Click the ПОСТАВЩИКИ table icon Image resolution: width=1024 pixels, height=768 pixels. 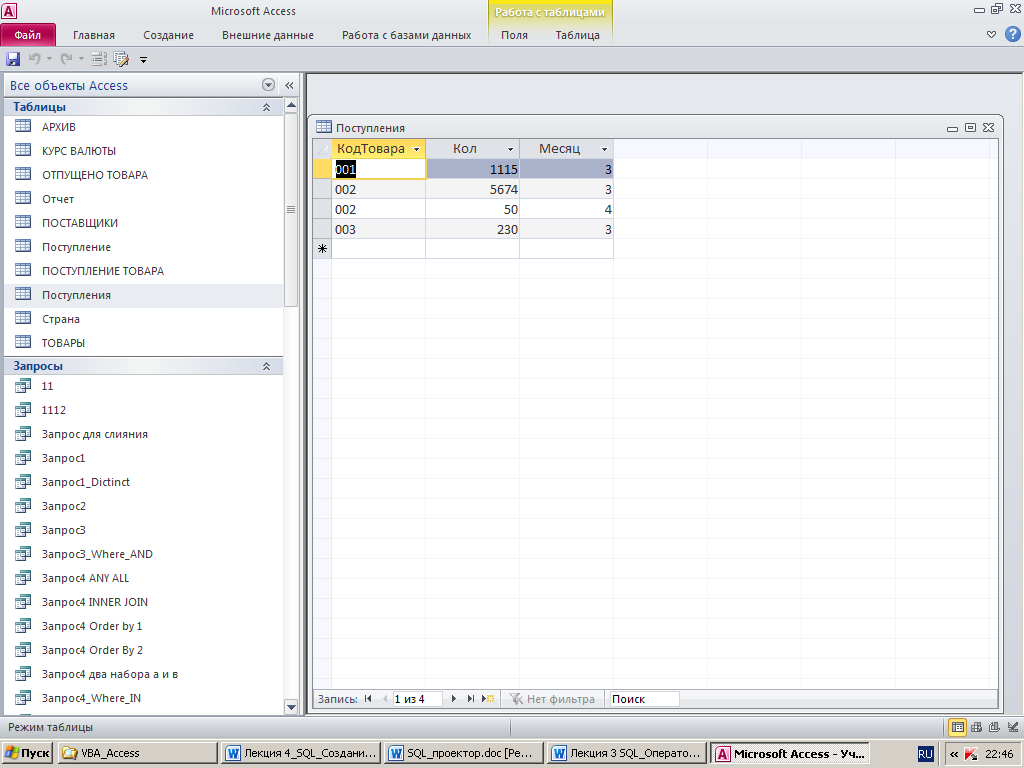click(23, 222)
